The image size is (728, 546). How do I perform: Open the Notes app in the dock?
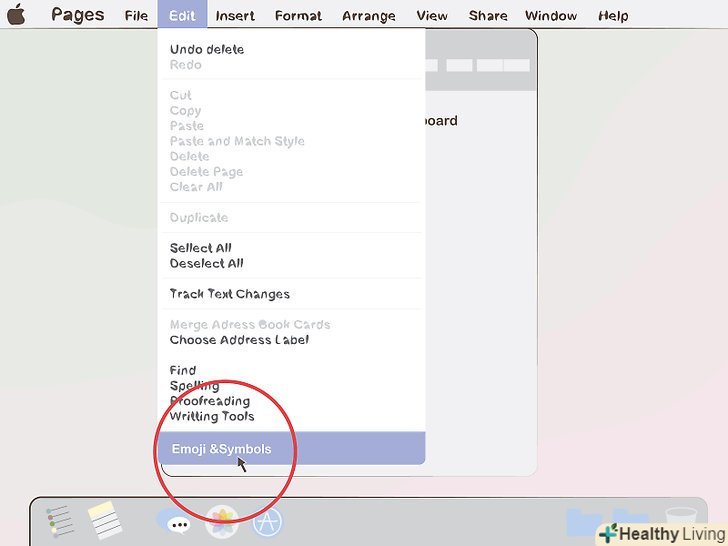coord(105,520)
